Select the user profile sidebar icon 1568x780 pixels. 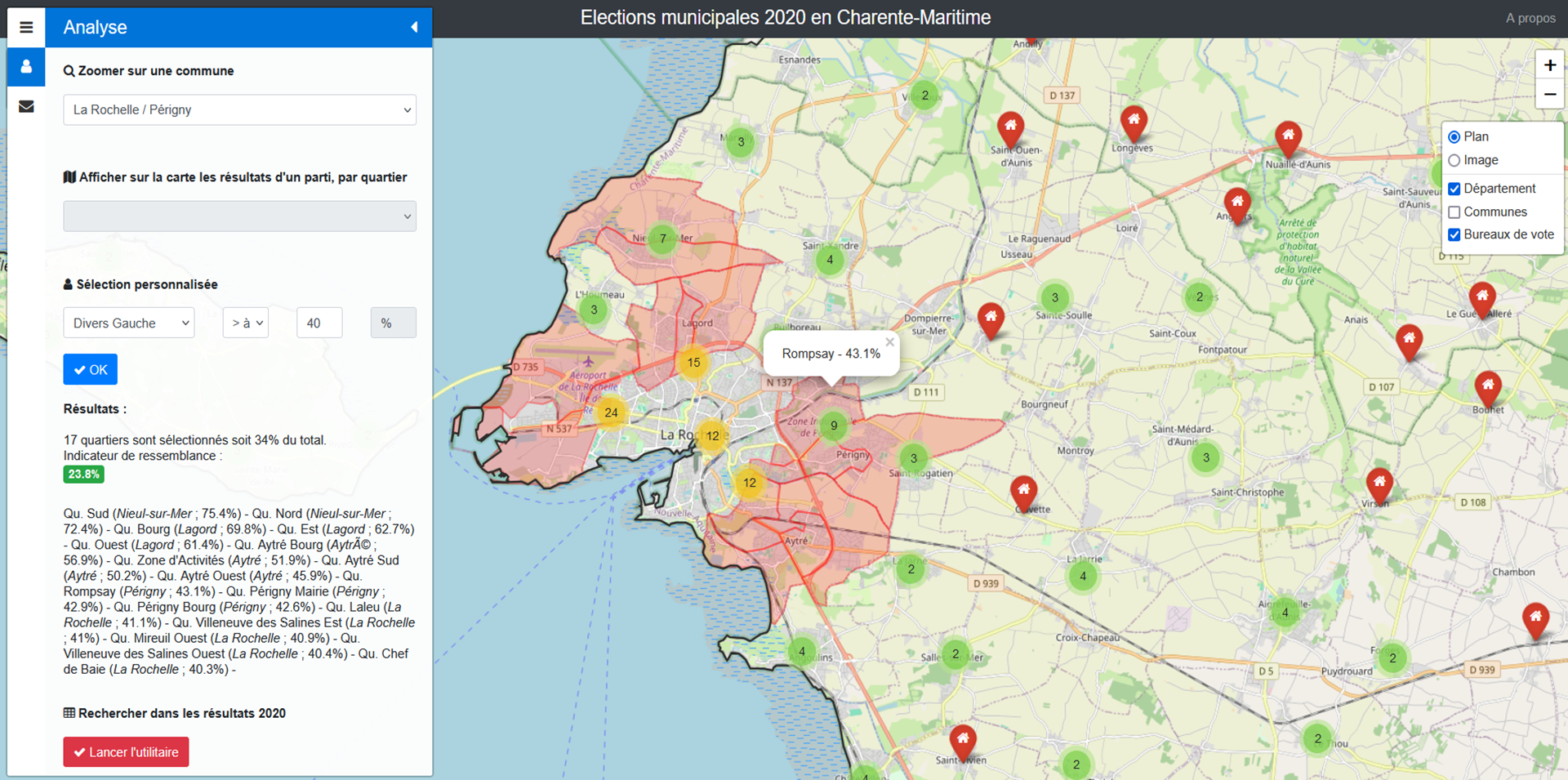pos(26,67)
